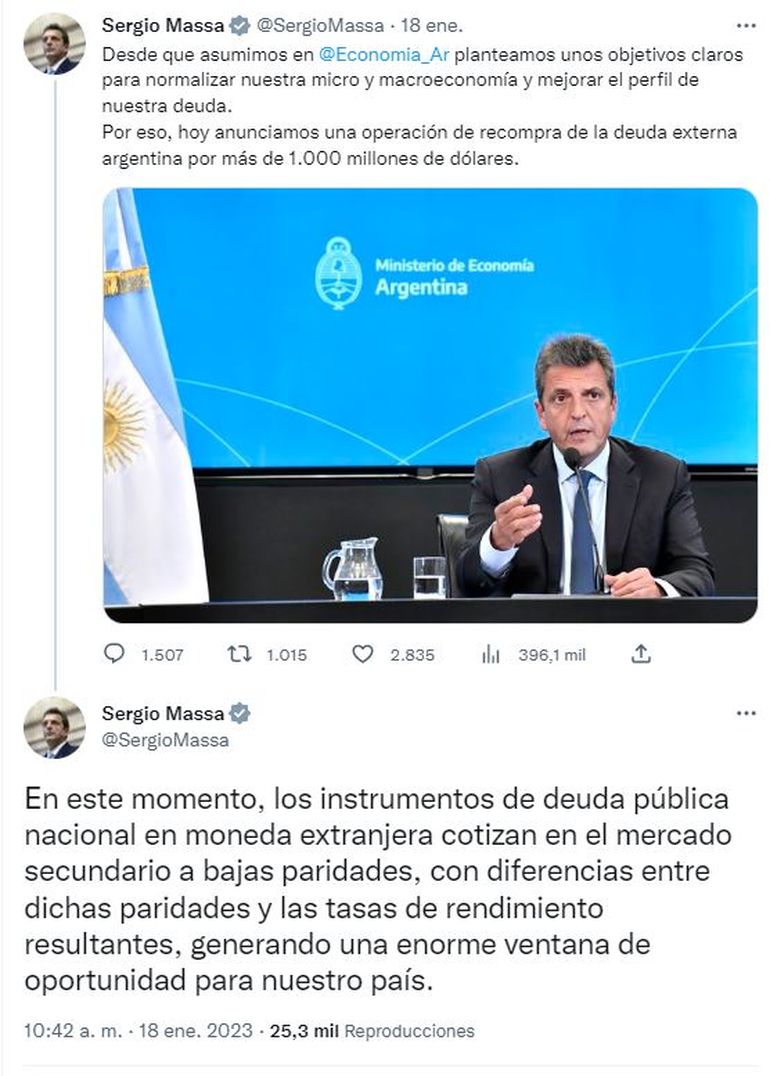Open tweet analytics bar chart icon
The image size is (770, 1076).
(x=490, y=655)
